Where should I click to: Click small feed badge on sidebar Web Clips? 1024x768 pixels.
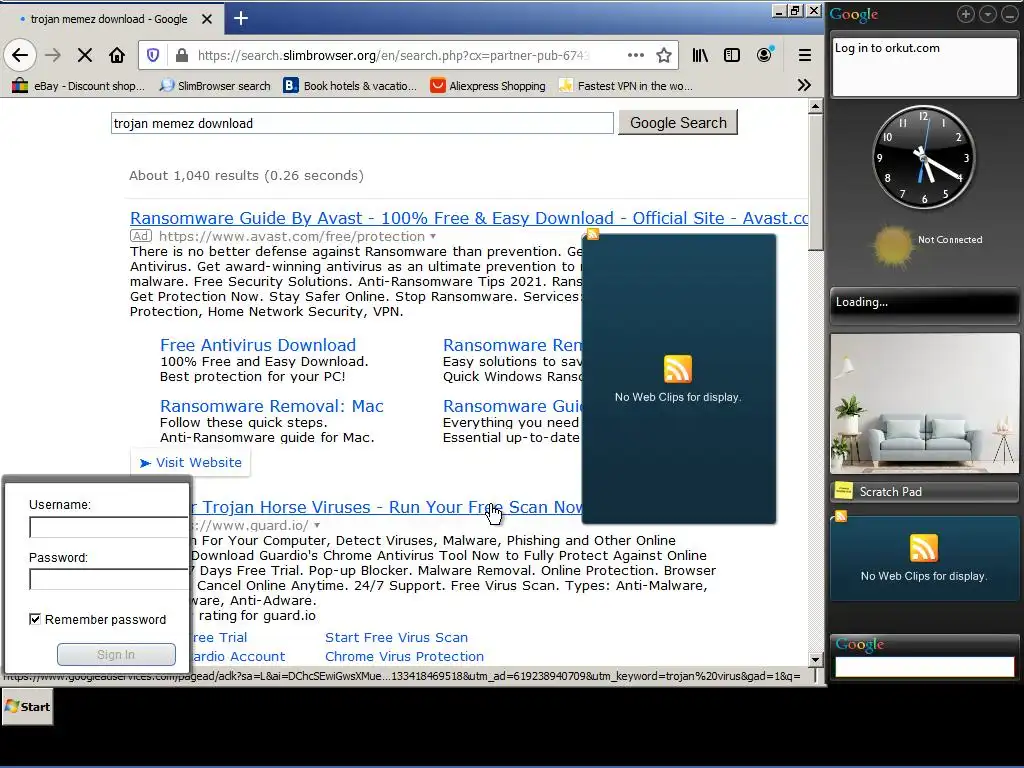[x=840, y=516]
